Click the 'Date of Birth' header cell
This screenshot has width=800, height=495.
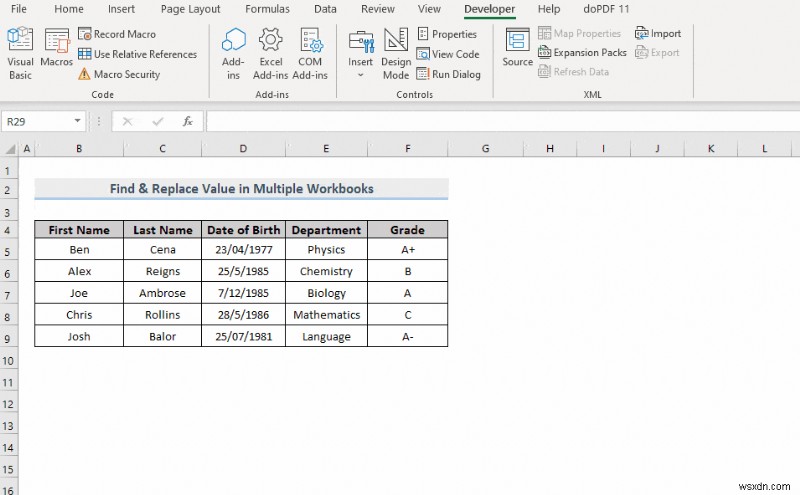coord(243,230)
